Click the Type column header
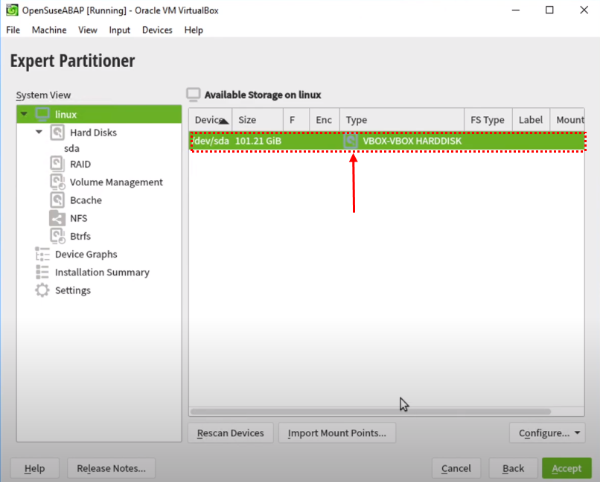 (402, 120)
